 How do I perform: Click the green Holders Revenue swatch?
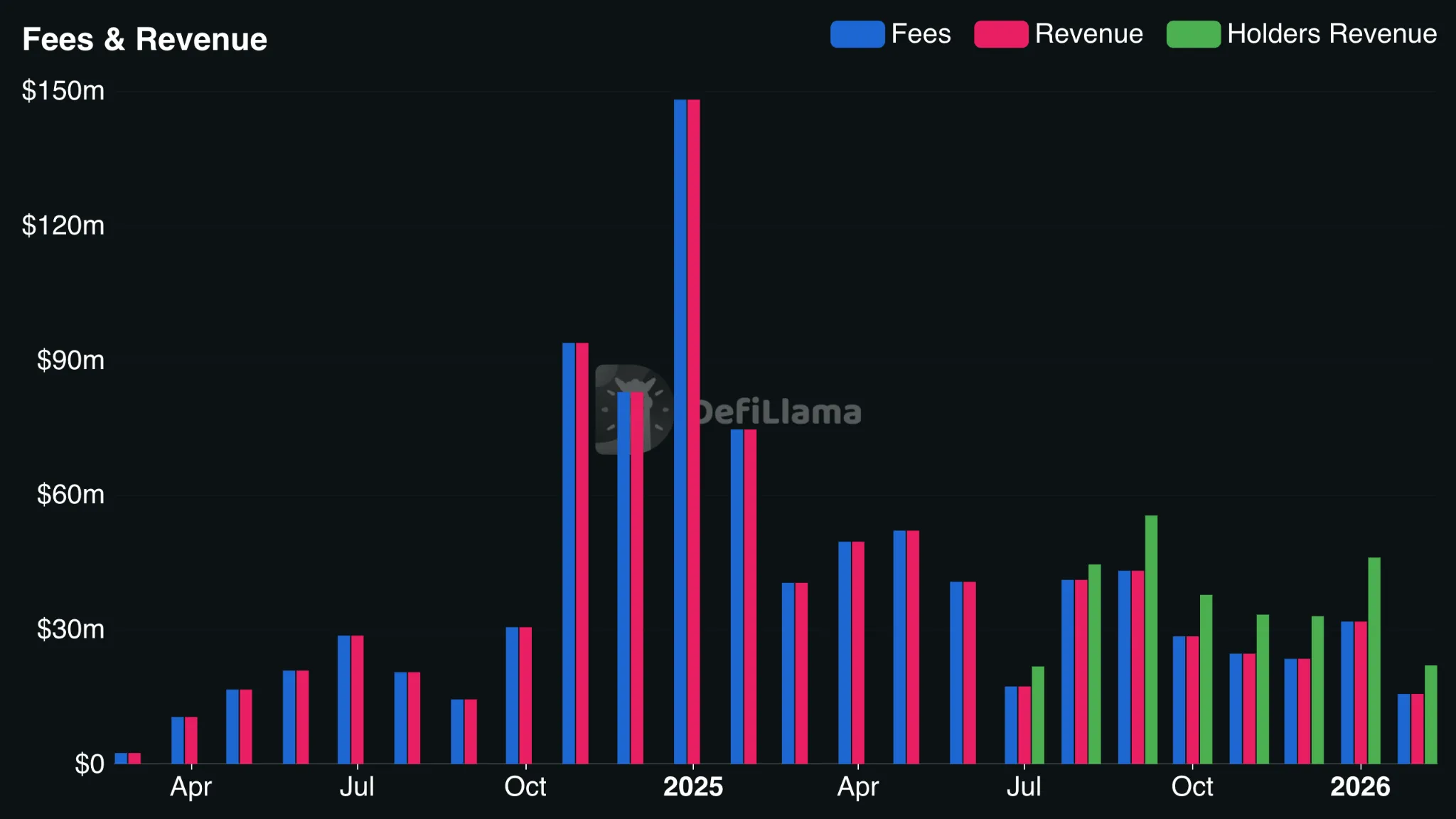1193,34
